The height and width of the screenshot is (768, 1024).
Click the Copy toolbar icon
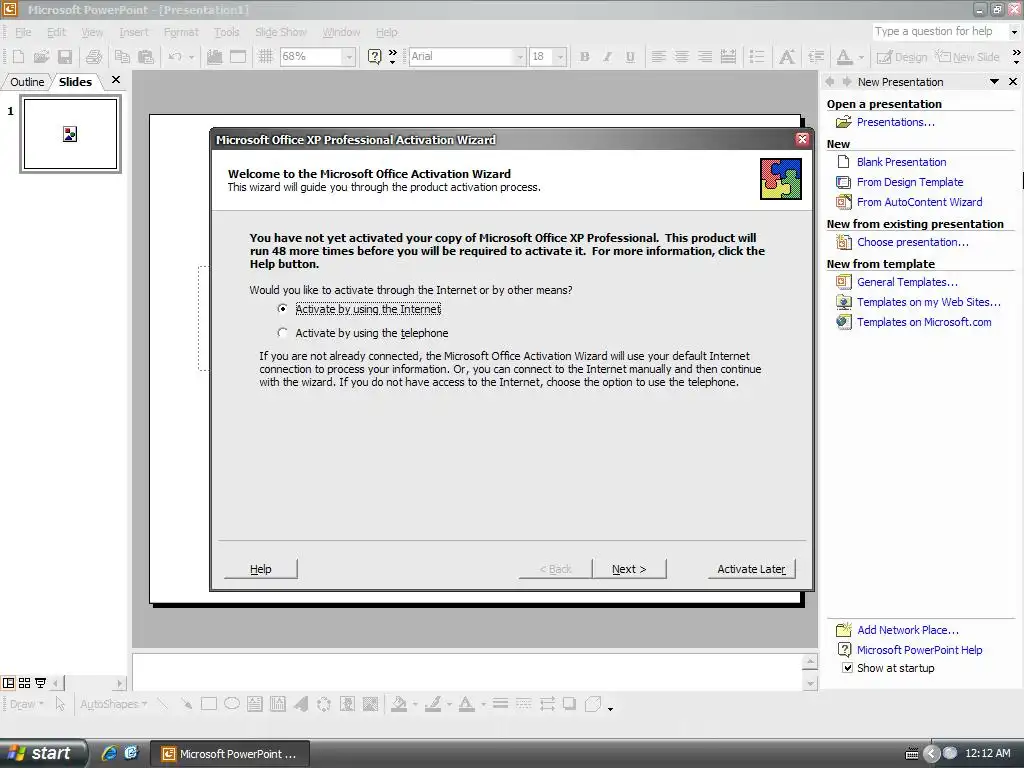click(x=122, y=57)
